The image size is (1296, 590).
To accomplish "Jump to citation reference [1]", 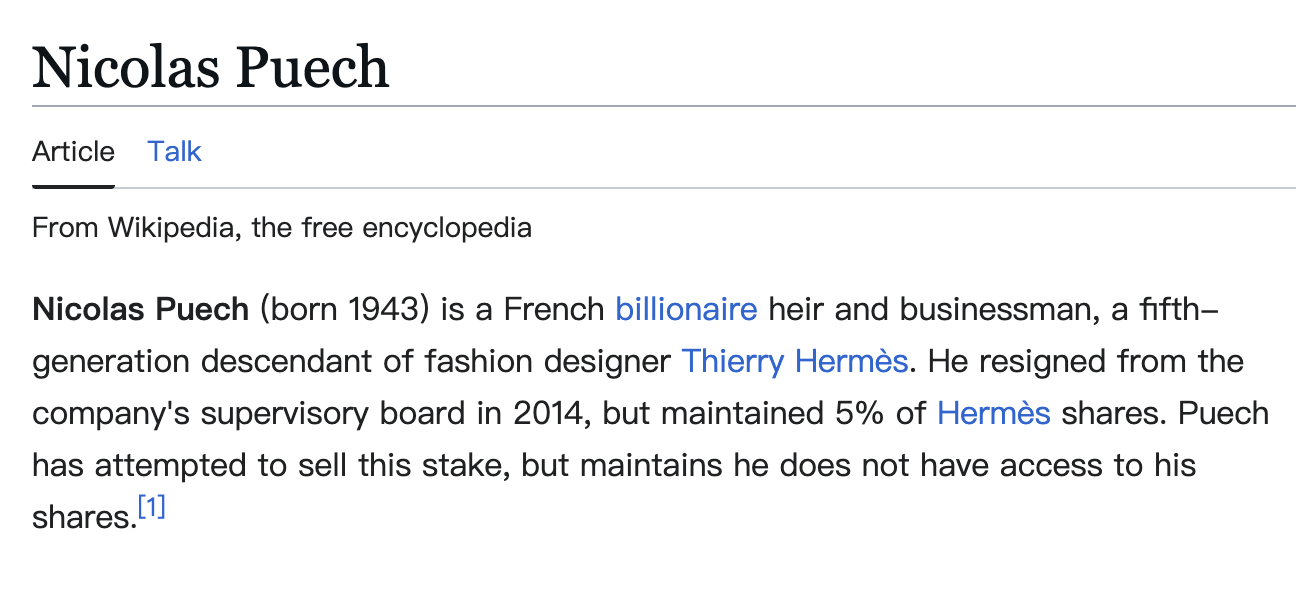I will 152,508.
